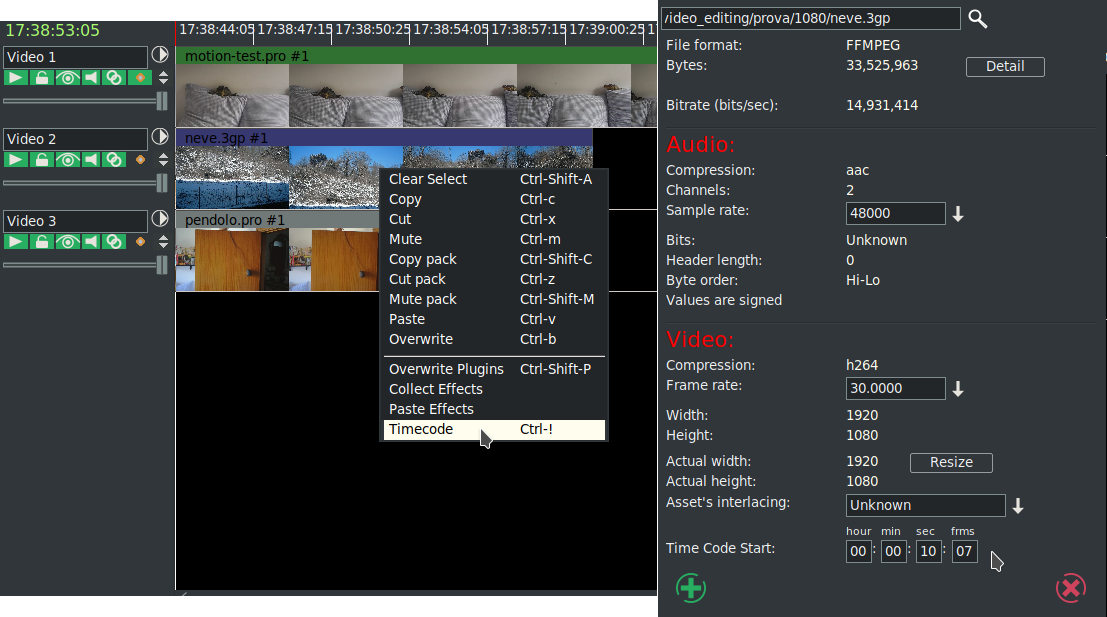Open the Asset's interlacing dropdown
Screen dimensions: 1107x617
[x=1017, y=505]
